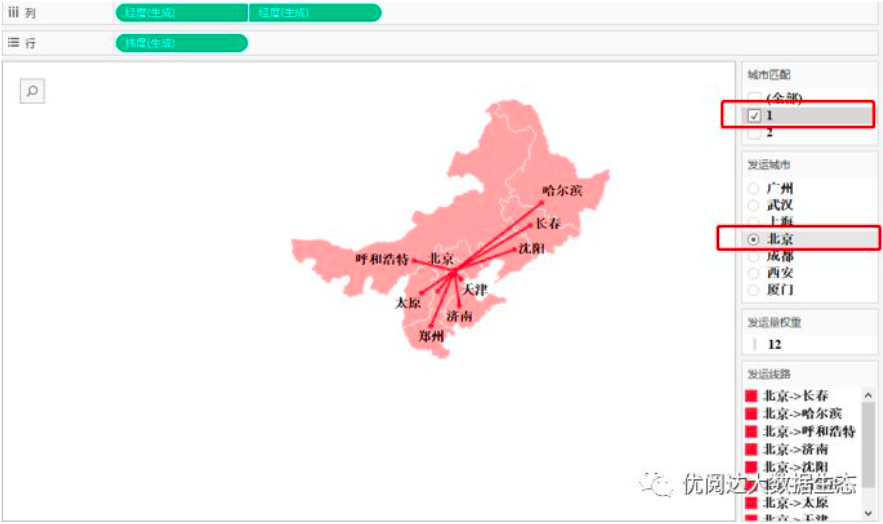Click the 发运量权重 slider mark at 12

click(755, 344)
